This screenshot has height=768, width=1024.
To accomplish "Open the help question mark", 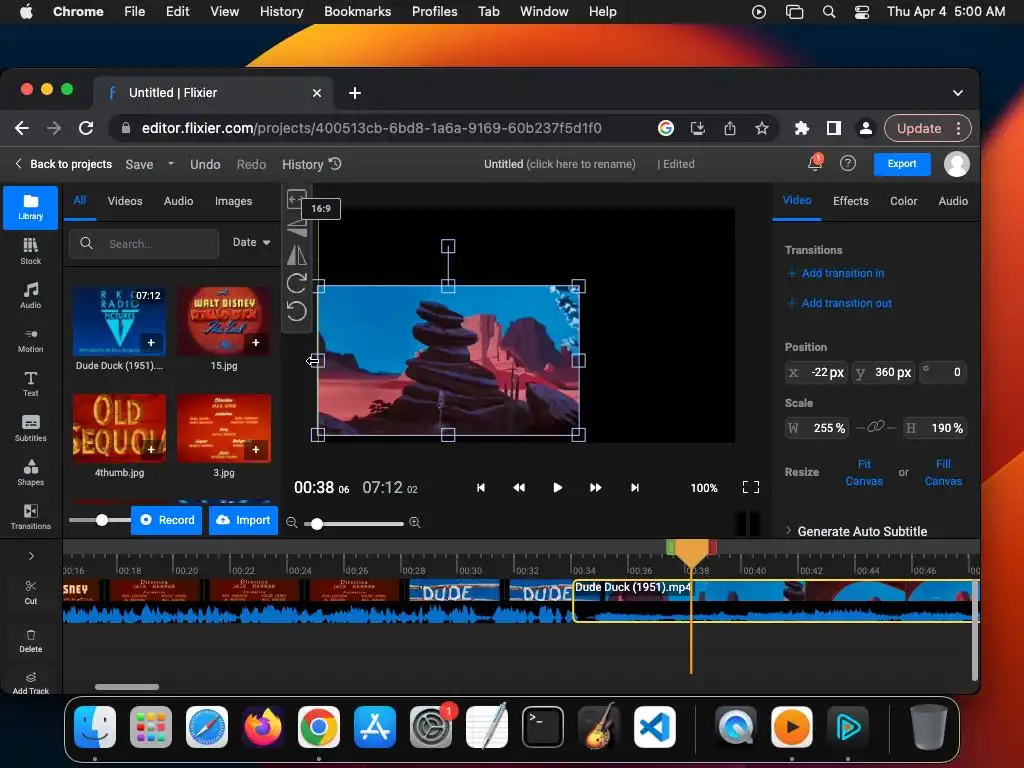I will 848,163.
